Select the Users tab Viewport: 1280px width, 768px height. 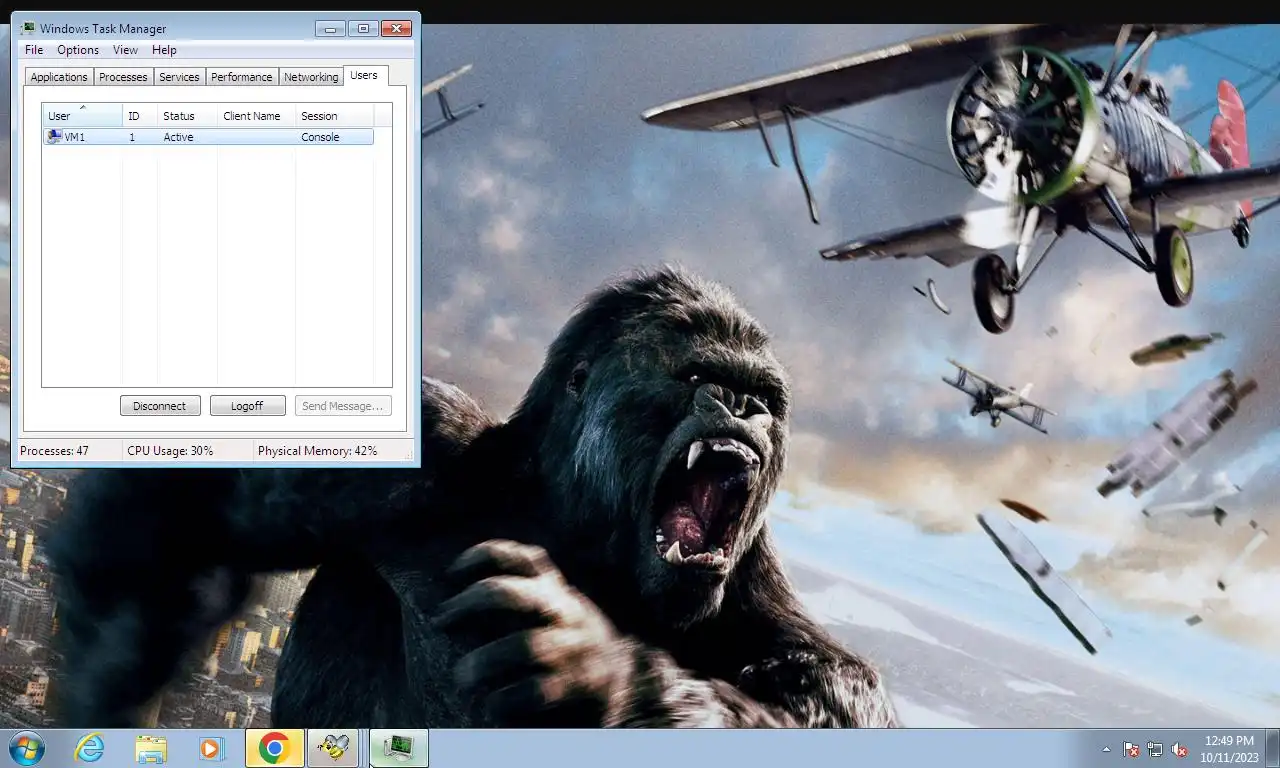click(364, 75)
